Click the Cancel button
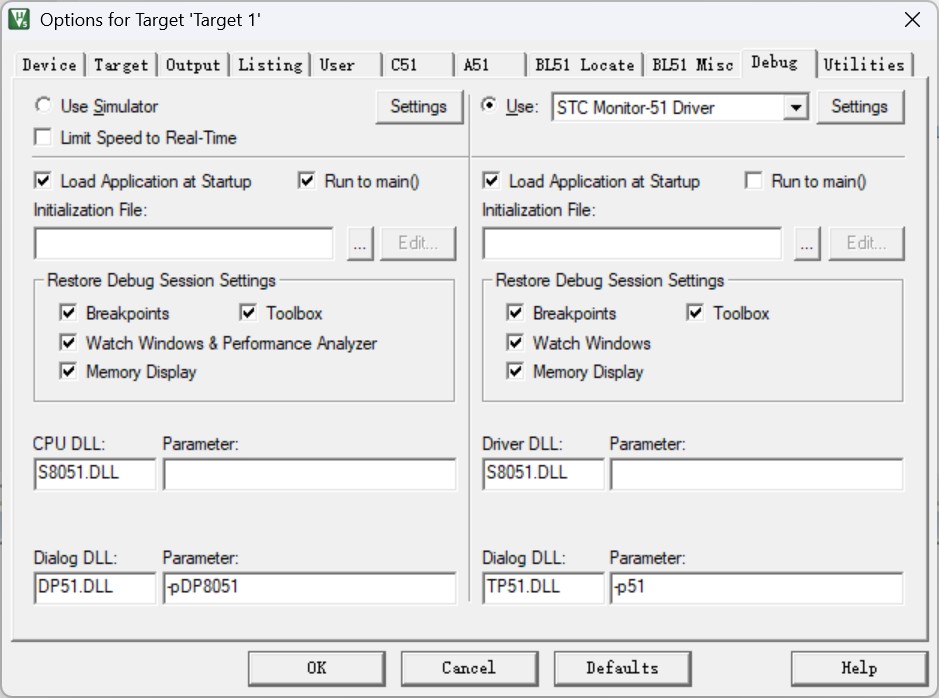Image resolution: width=939 pixels, height=698 pixels. [x=469, y=668]
